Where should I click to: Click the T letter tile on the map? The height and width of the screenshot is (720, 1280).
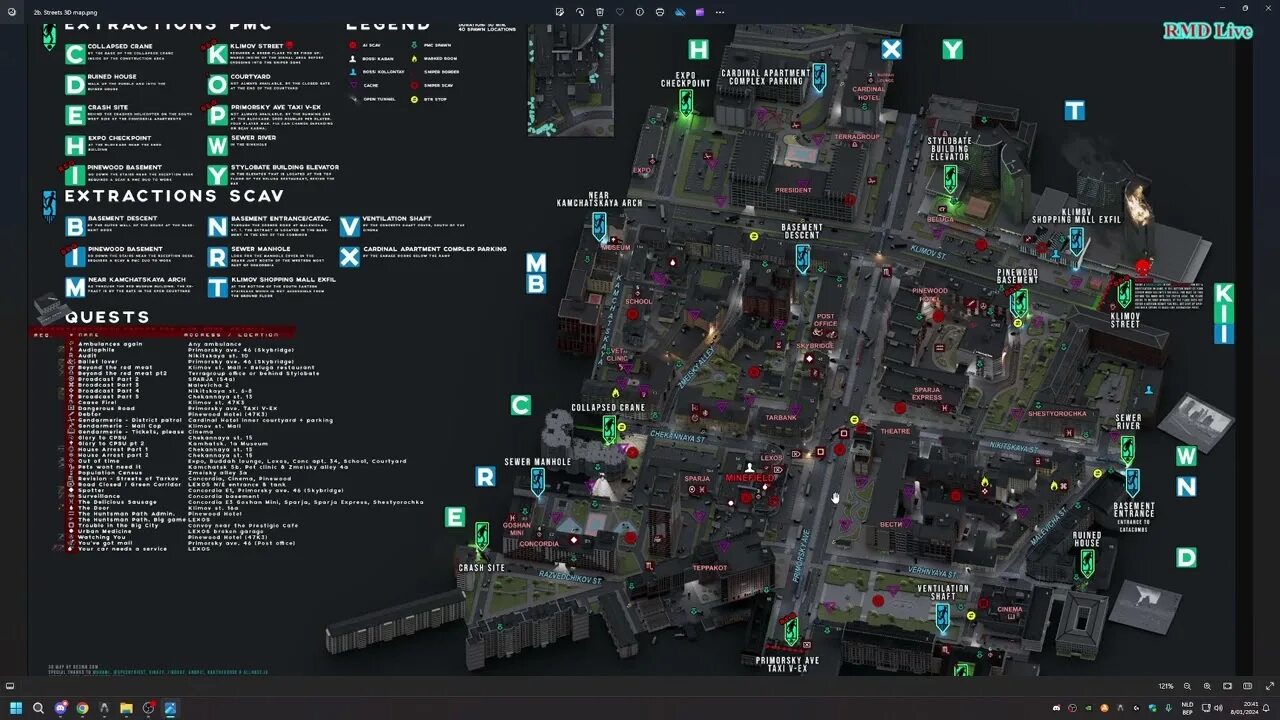click(1074, 110)
